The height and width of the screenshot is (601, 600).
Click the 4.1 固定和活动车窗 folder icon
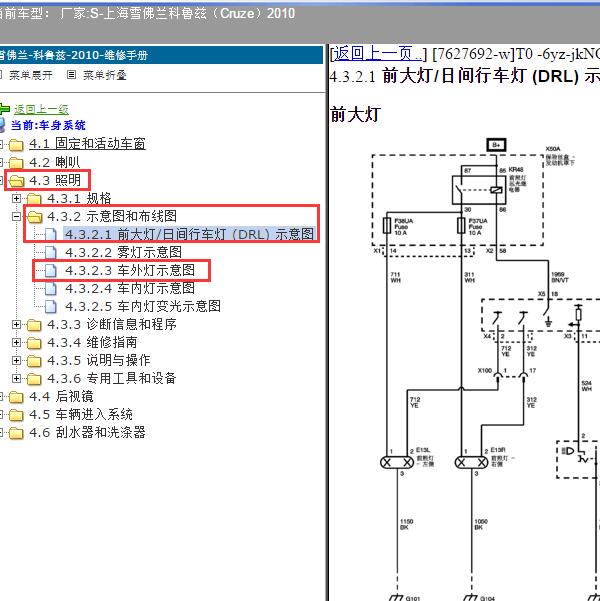coord(16,145)
